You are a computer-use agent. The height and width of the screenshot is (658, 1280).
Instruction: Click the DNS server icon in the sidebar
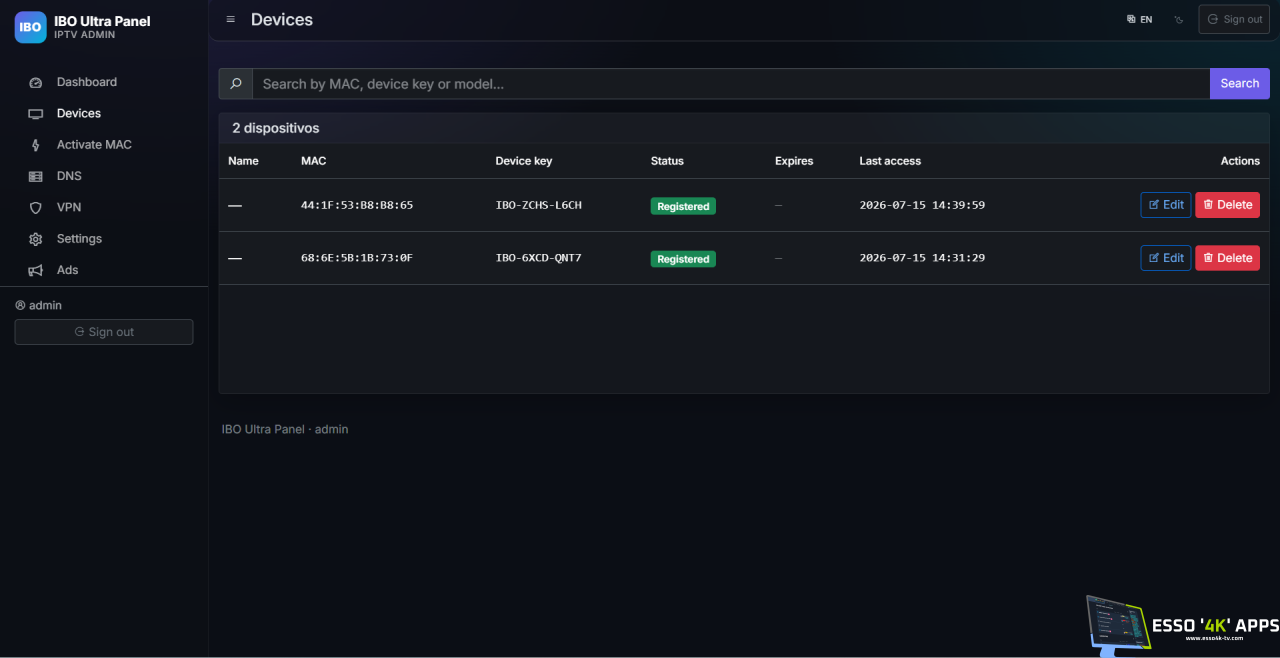(36, 177)
